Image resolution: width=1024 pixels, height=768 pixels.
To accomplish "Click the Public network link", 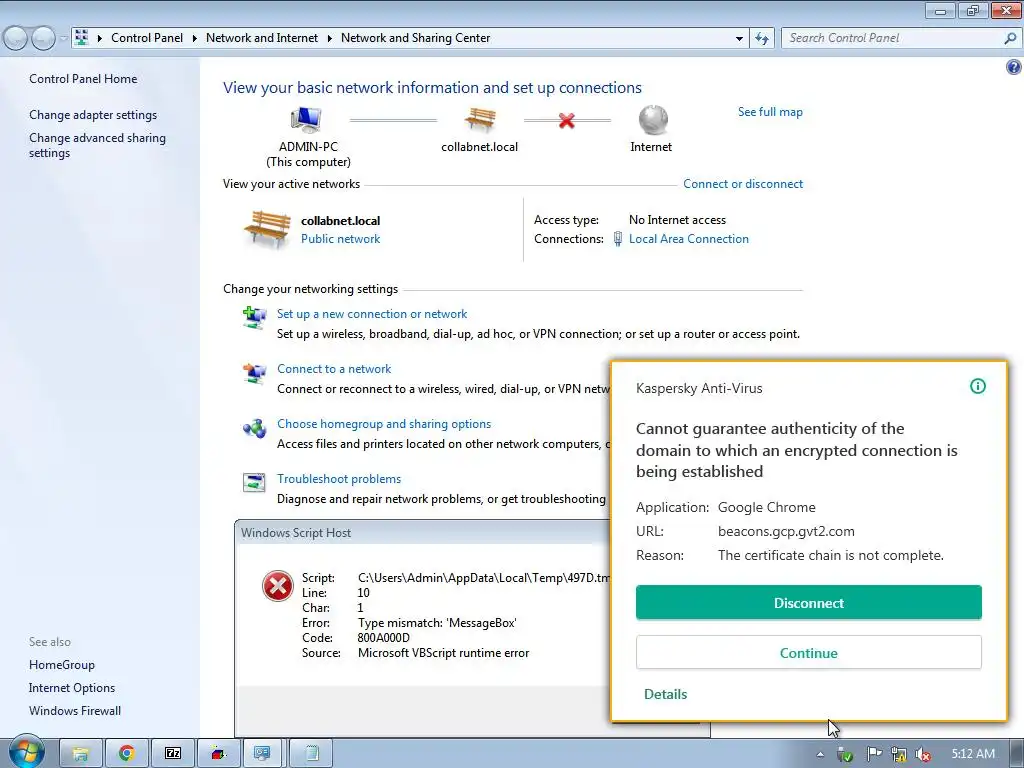I will [340, 239].
